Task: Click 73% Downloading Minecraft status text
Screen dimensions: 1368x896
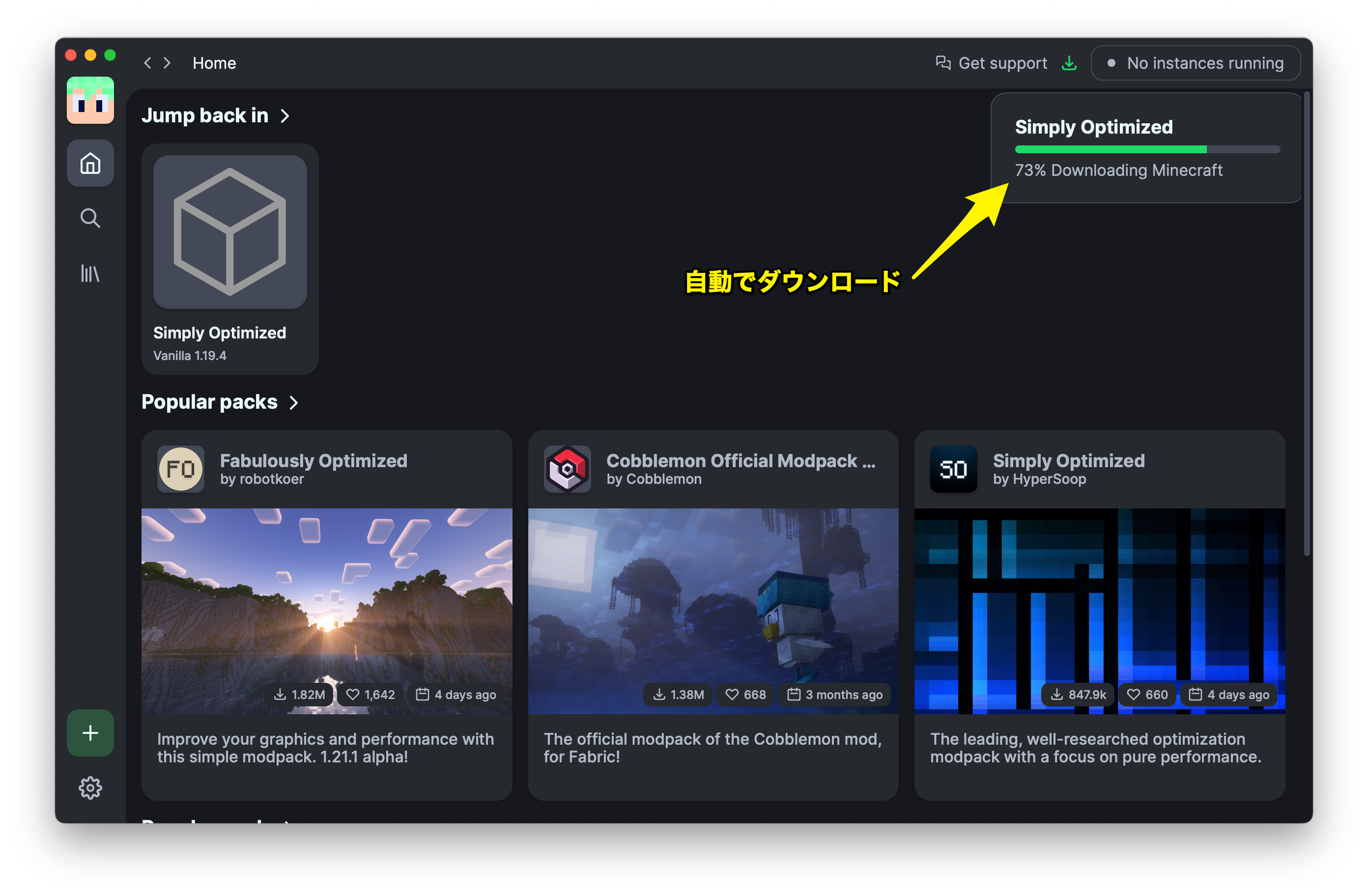Action: 1118,170
